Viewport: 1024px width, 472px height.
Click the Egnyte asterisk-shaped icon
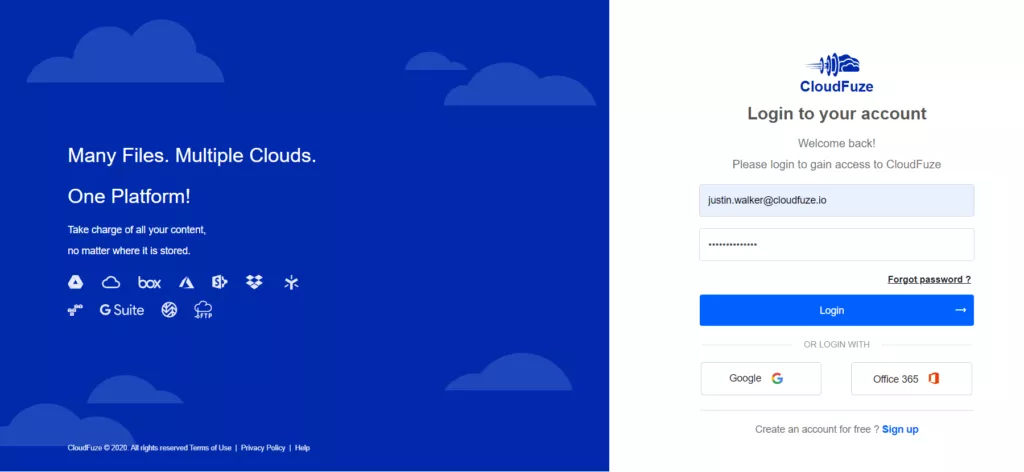[x=291, y=283]
